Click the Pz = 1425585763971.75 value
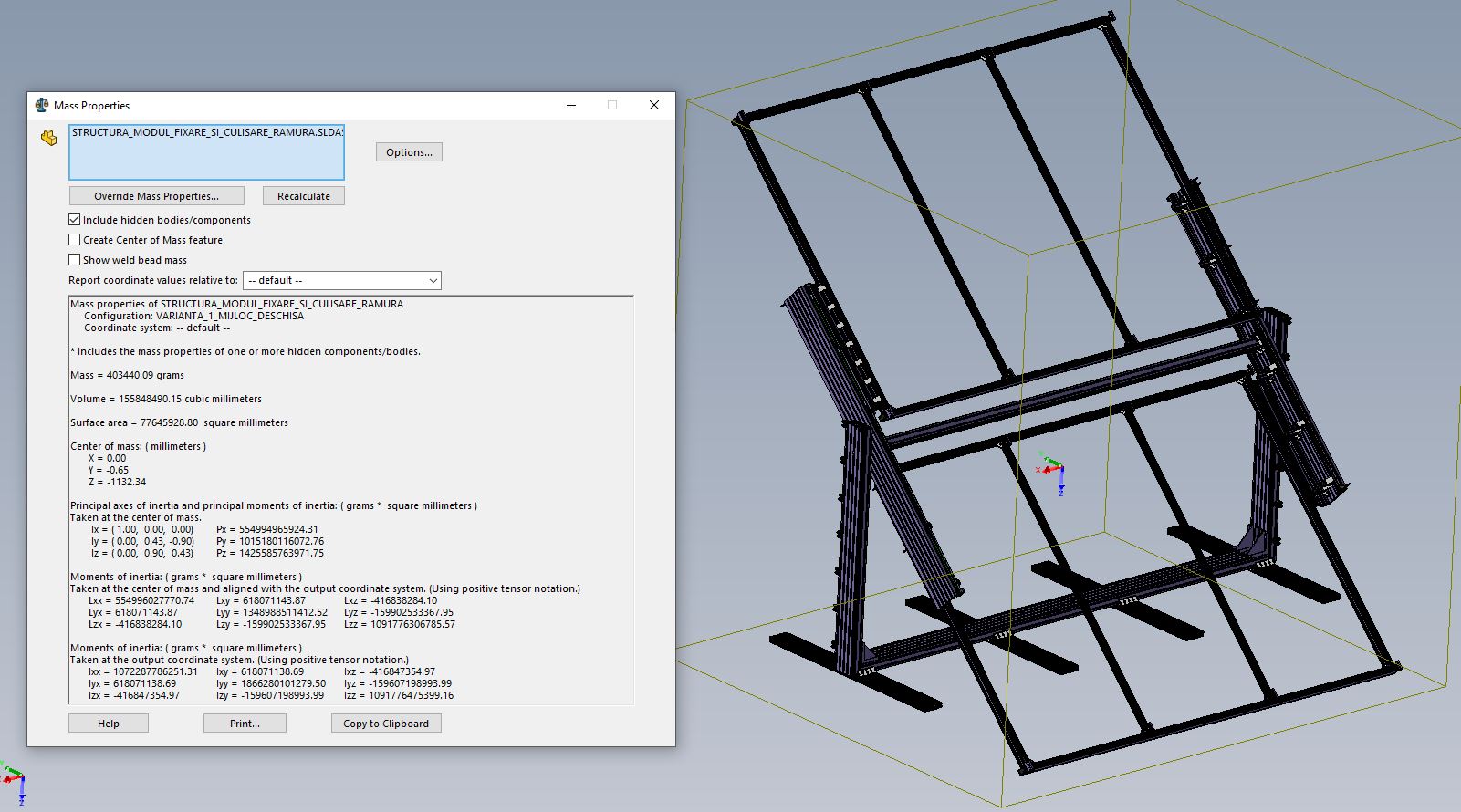The image size is (1461, 812). 270,553
